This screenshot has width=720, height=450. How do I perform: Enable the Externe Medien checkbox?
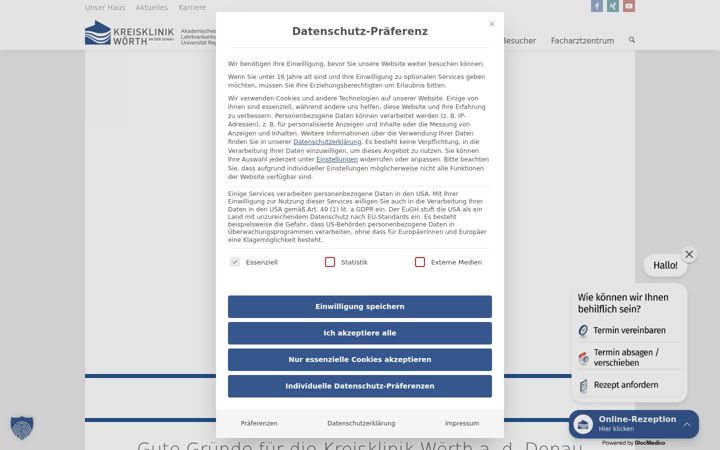tap(420, 262)
